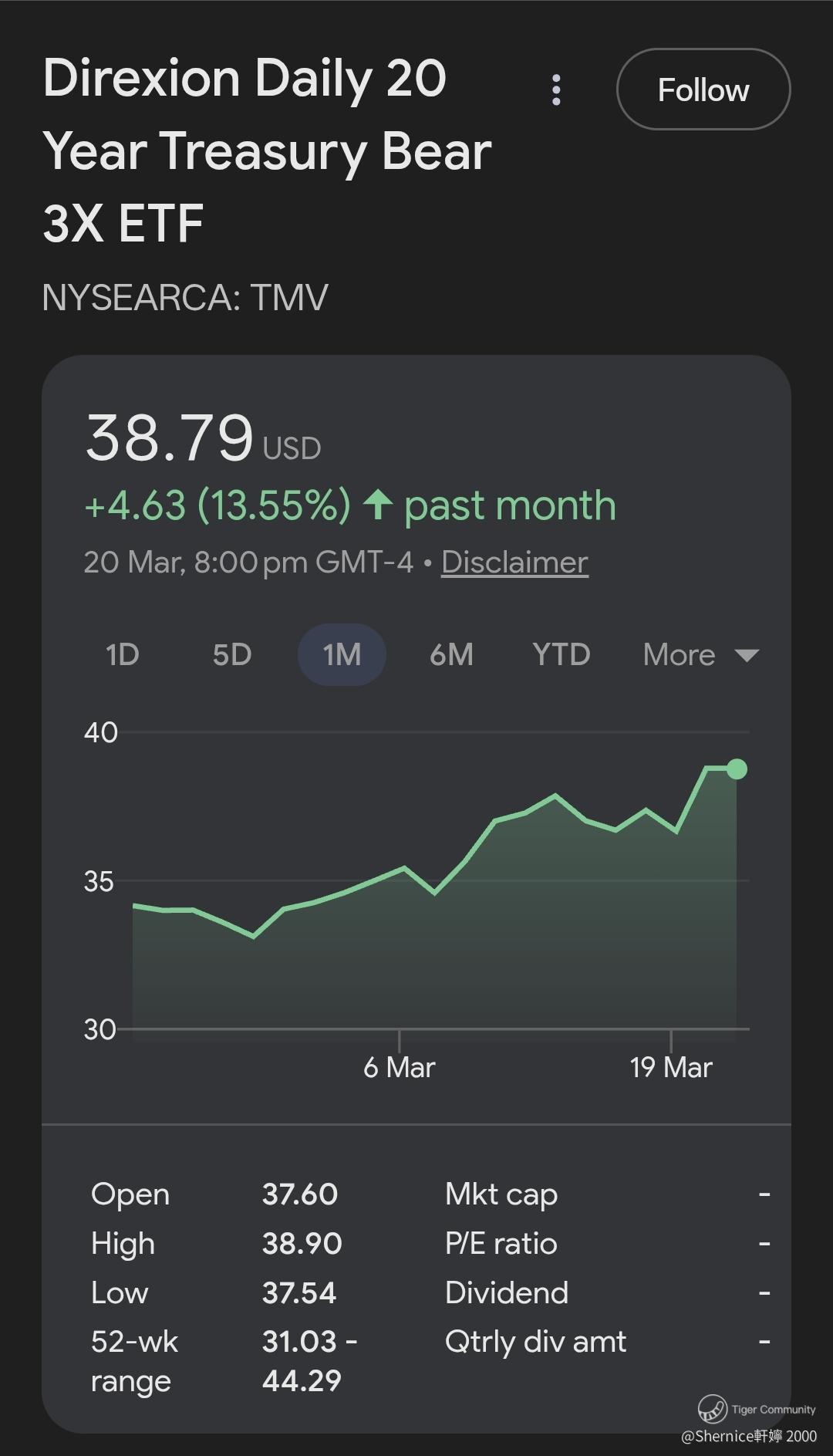
Task: Click the 6 Mar axis label
Action: 399,1067
